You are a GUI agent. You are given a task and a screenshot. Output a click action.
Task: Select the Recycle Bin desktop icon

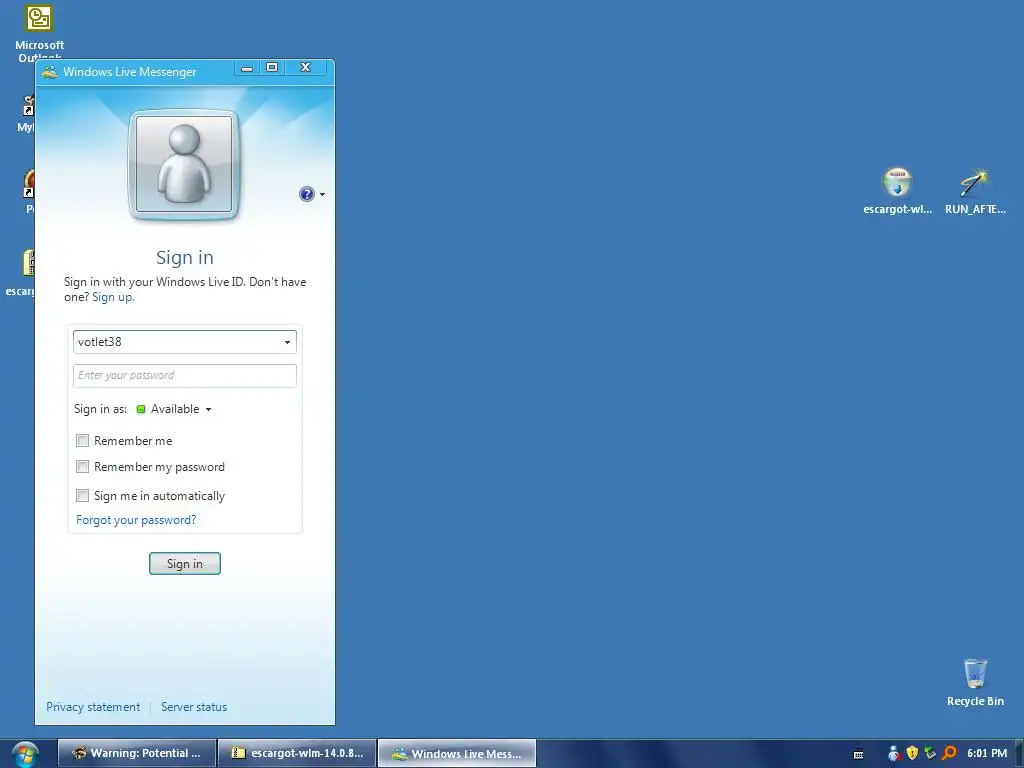point(975,682)
